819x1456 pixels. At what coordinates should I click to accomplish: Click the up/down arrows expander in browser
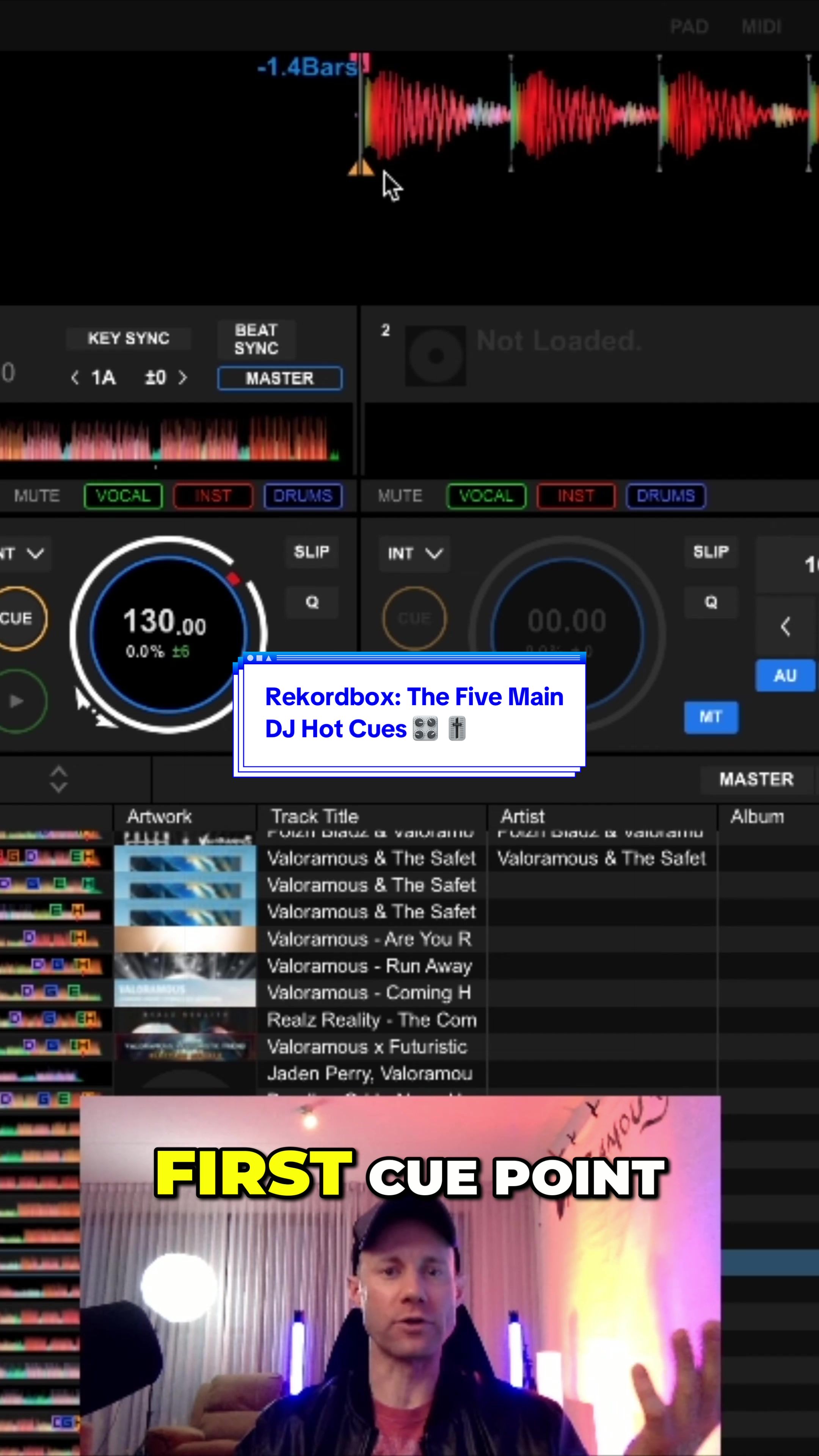(59, 780)
